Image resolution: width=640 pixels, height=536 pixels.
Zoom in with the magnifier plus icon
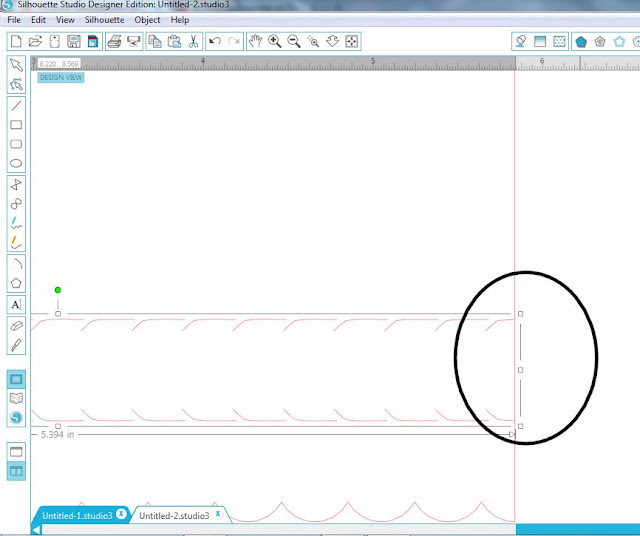tap(275, 41)
